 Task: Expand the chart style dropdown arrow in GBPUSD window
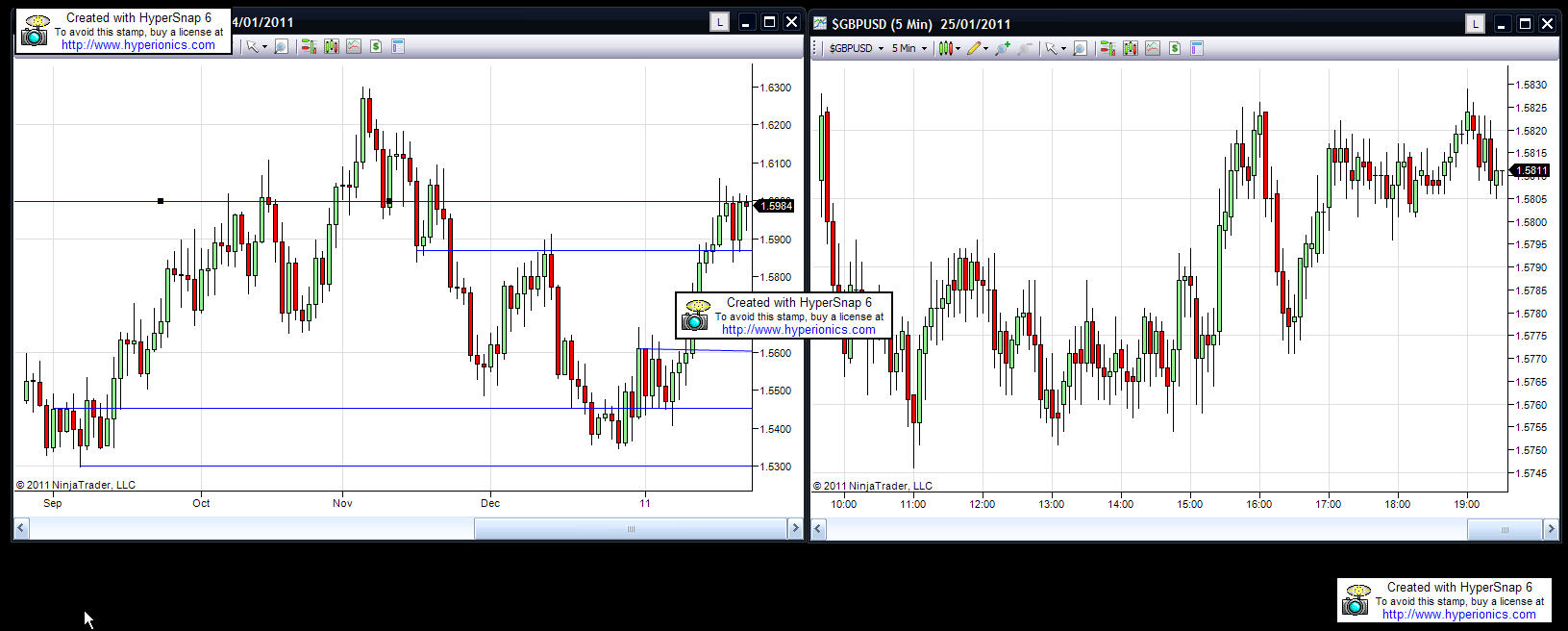click(958, 48)
